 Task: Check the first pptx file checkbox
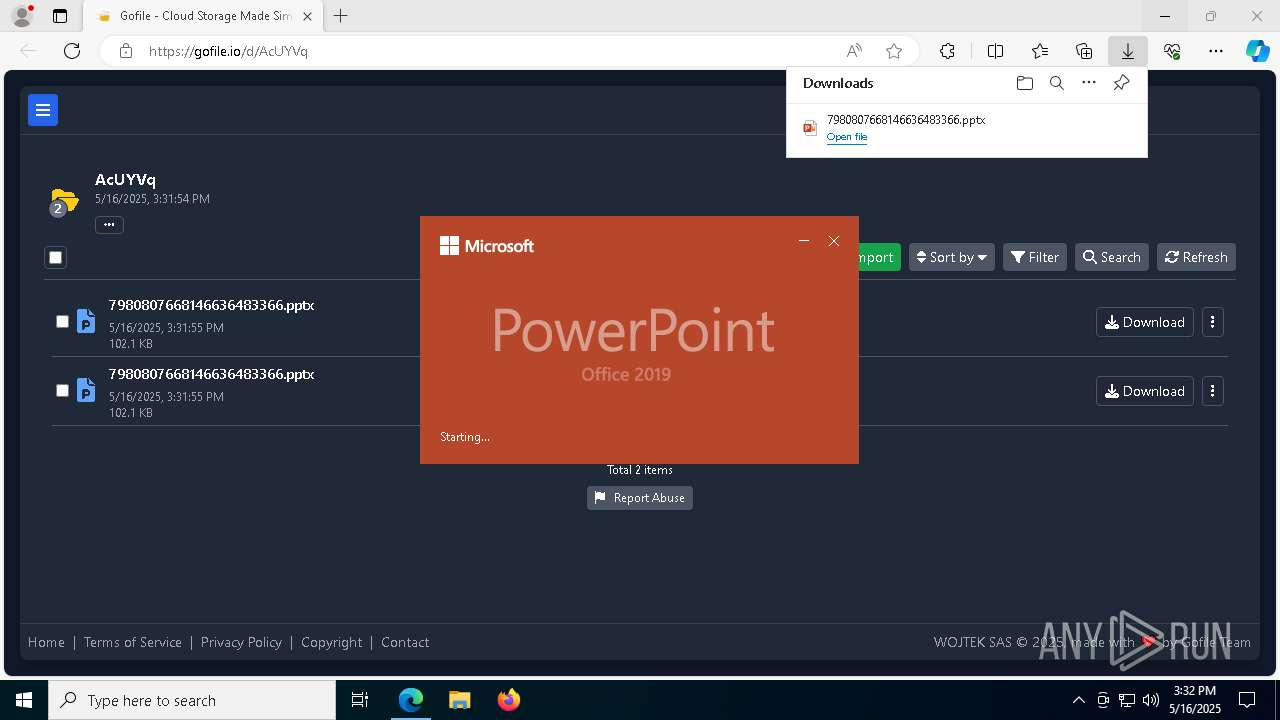62,322
